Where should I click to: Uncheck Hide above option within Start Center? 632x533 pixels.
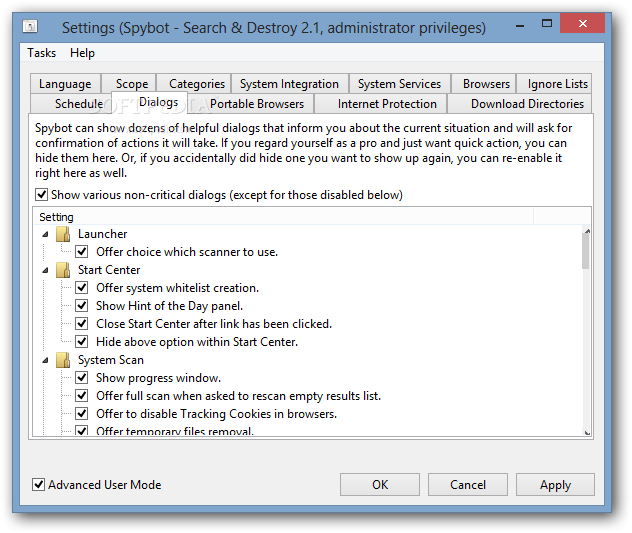click(x=82, y=341)
